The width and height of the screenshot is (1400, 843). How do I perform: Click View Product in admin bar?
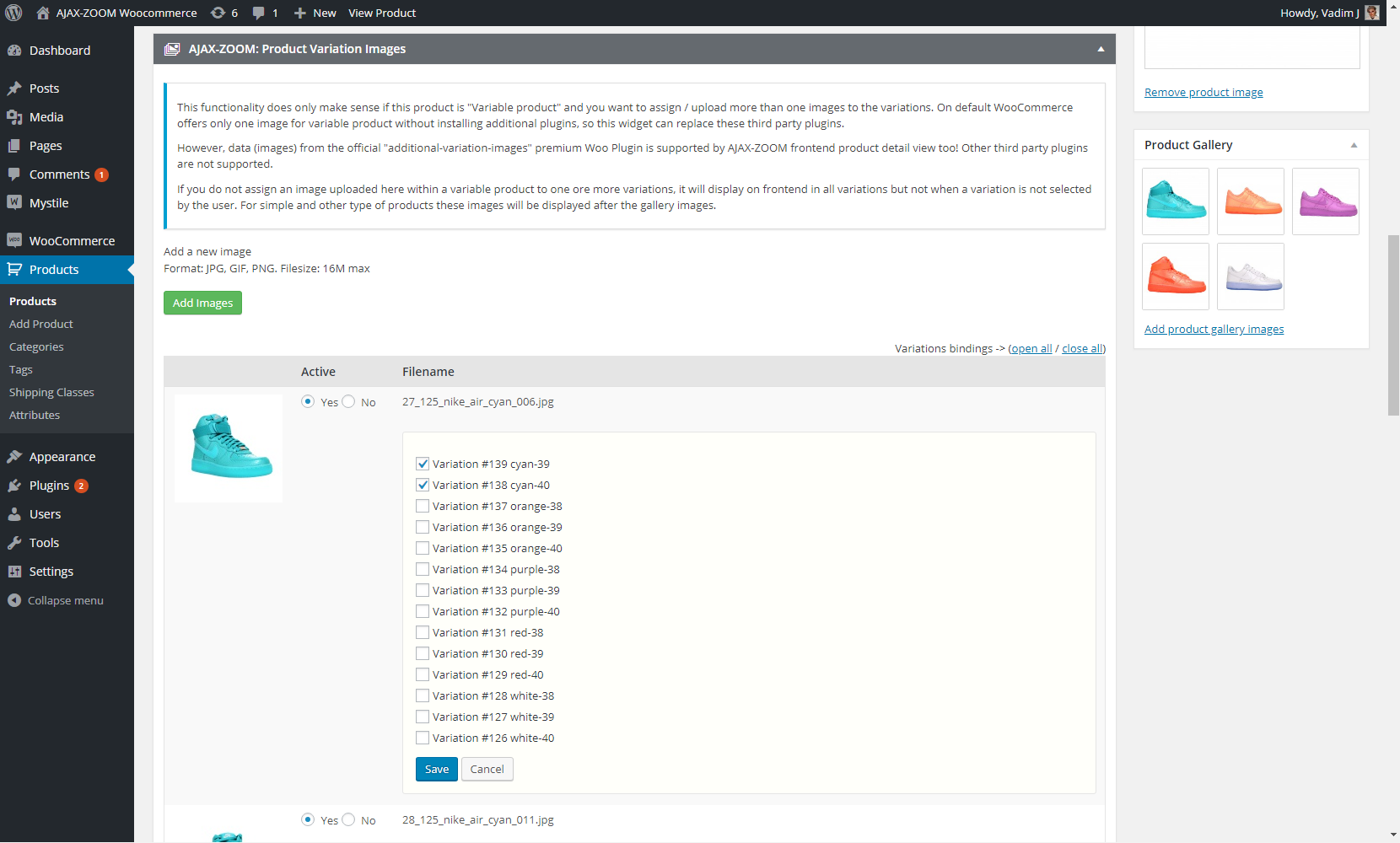point(382,13)
